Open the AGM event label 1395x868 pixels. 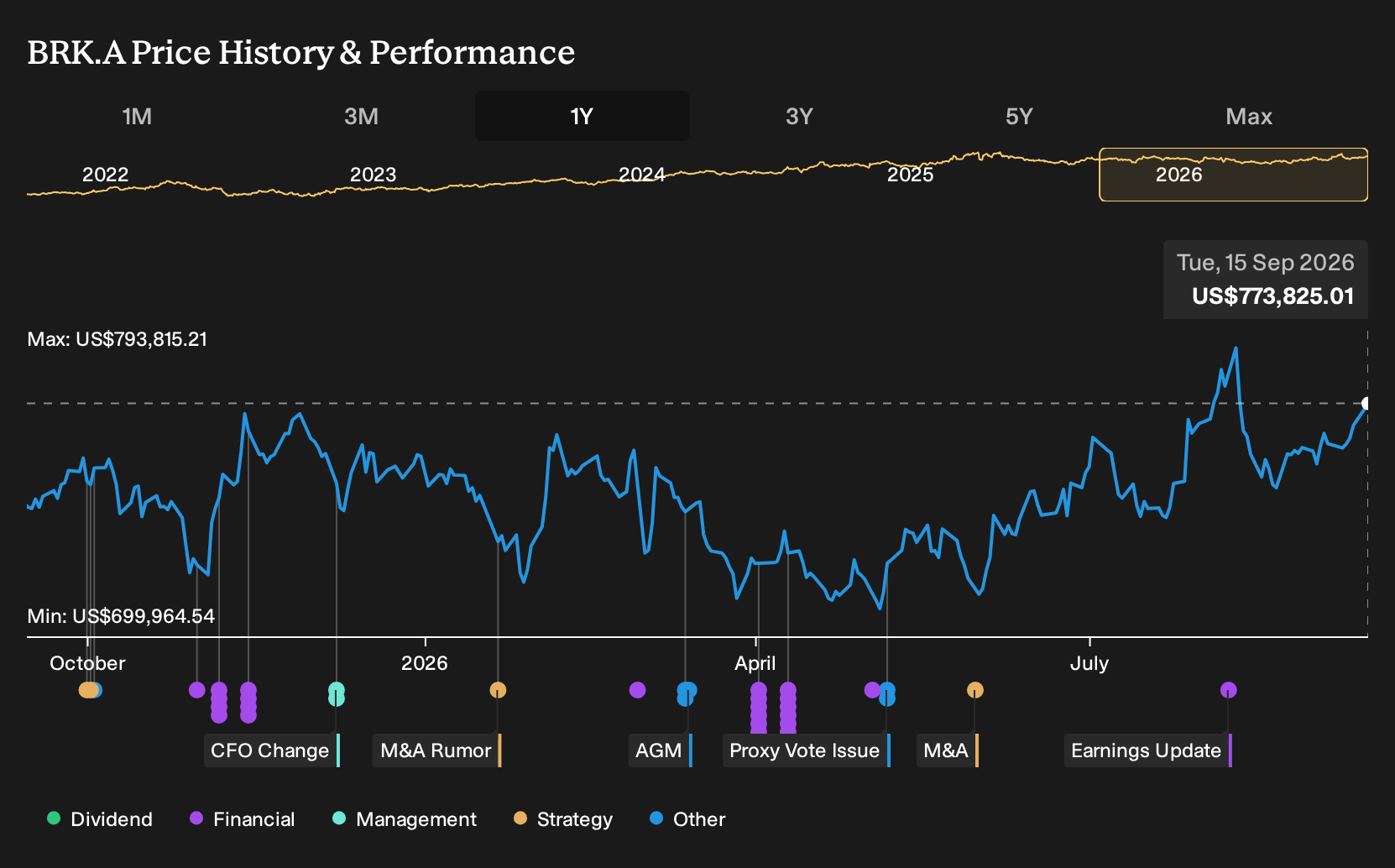pos(661,750)
